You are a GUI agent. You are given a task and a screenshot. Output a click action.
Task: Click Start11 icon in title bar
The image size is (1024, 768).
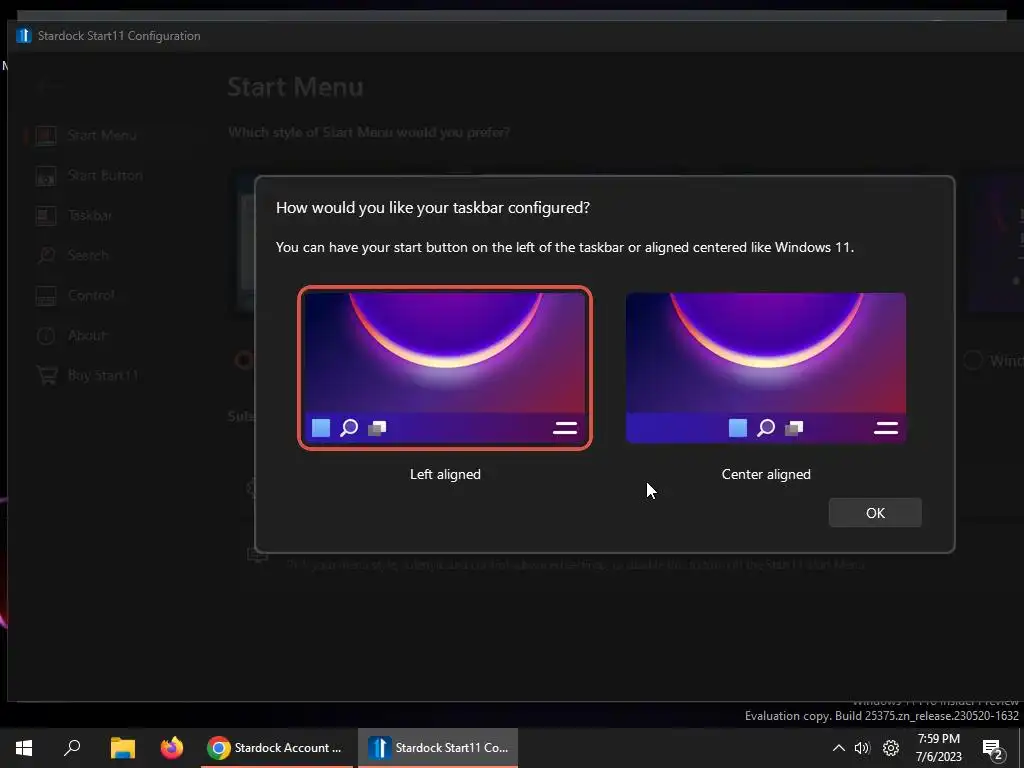click(24, 35)
